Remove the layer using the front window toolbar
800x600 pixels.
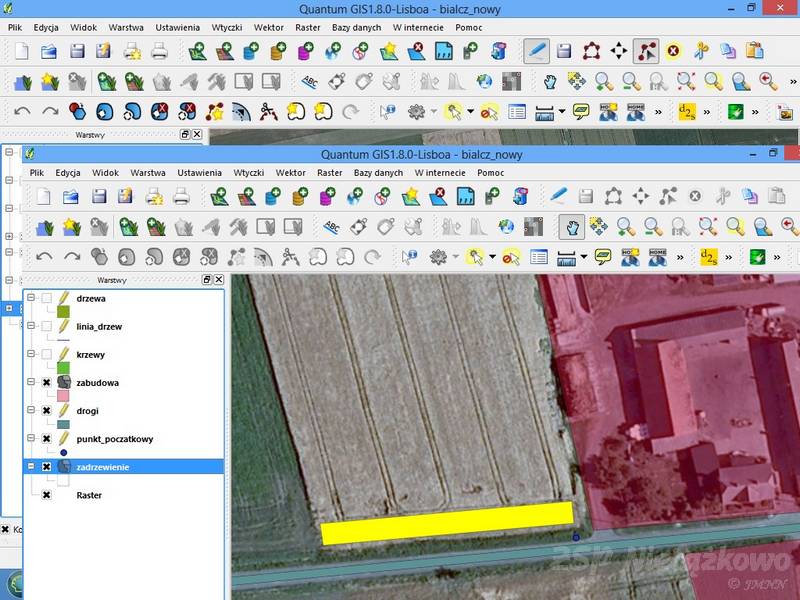[x=438, y=196]
